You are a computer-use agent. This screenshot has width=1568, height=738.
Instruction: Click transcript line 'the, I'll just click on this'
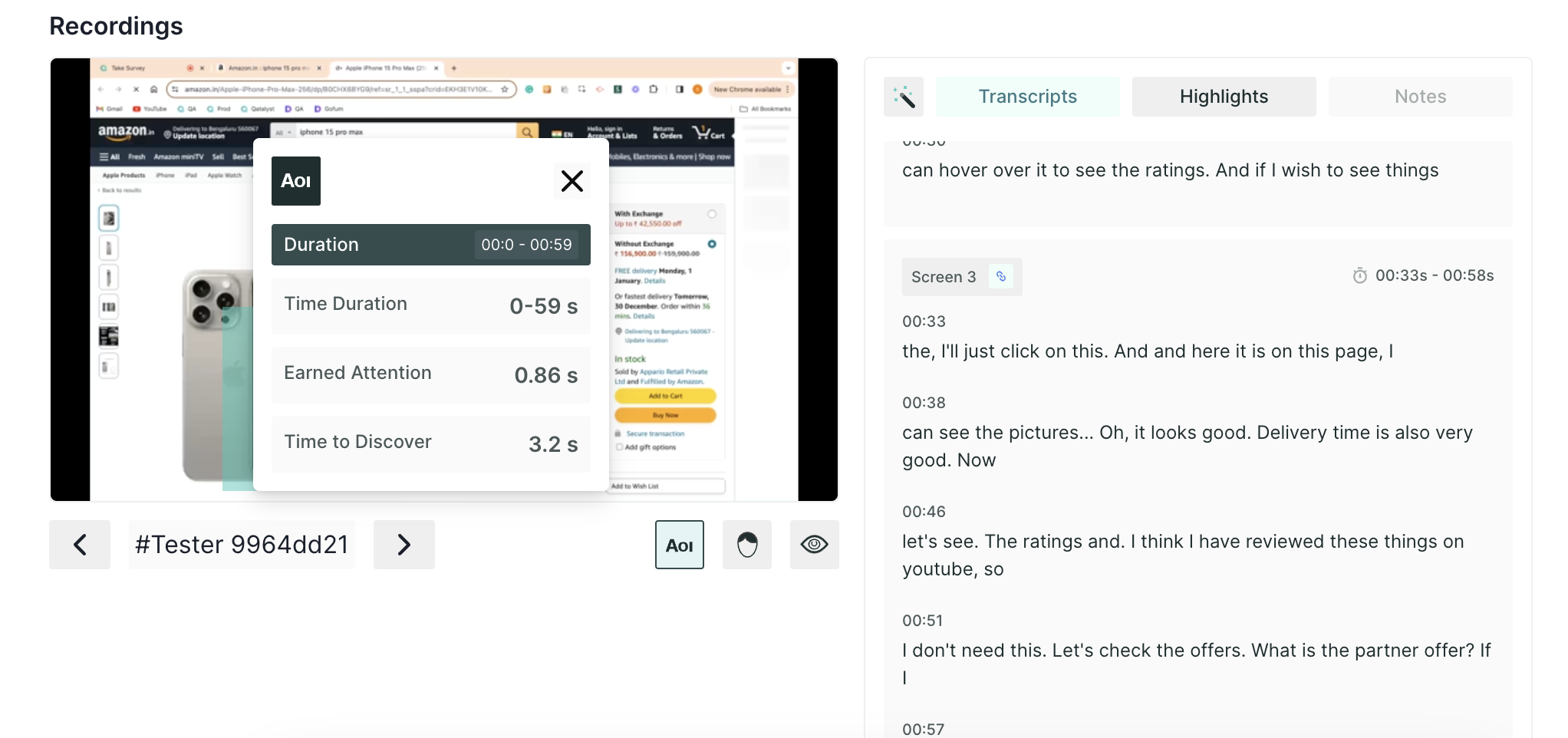click(1148, 351)
